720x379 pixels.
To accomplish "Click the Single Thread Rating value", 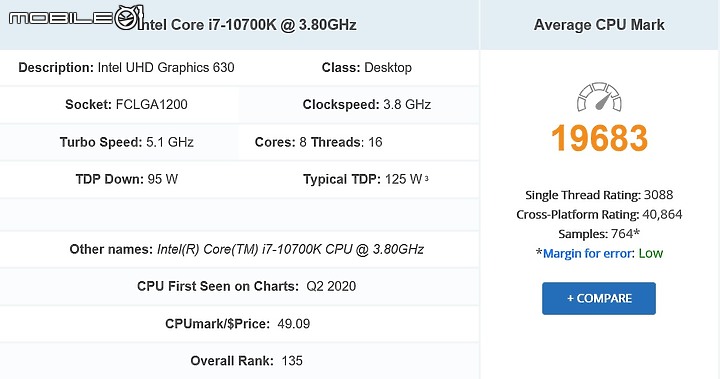I will [658, 195].
